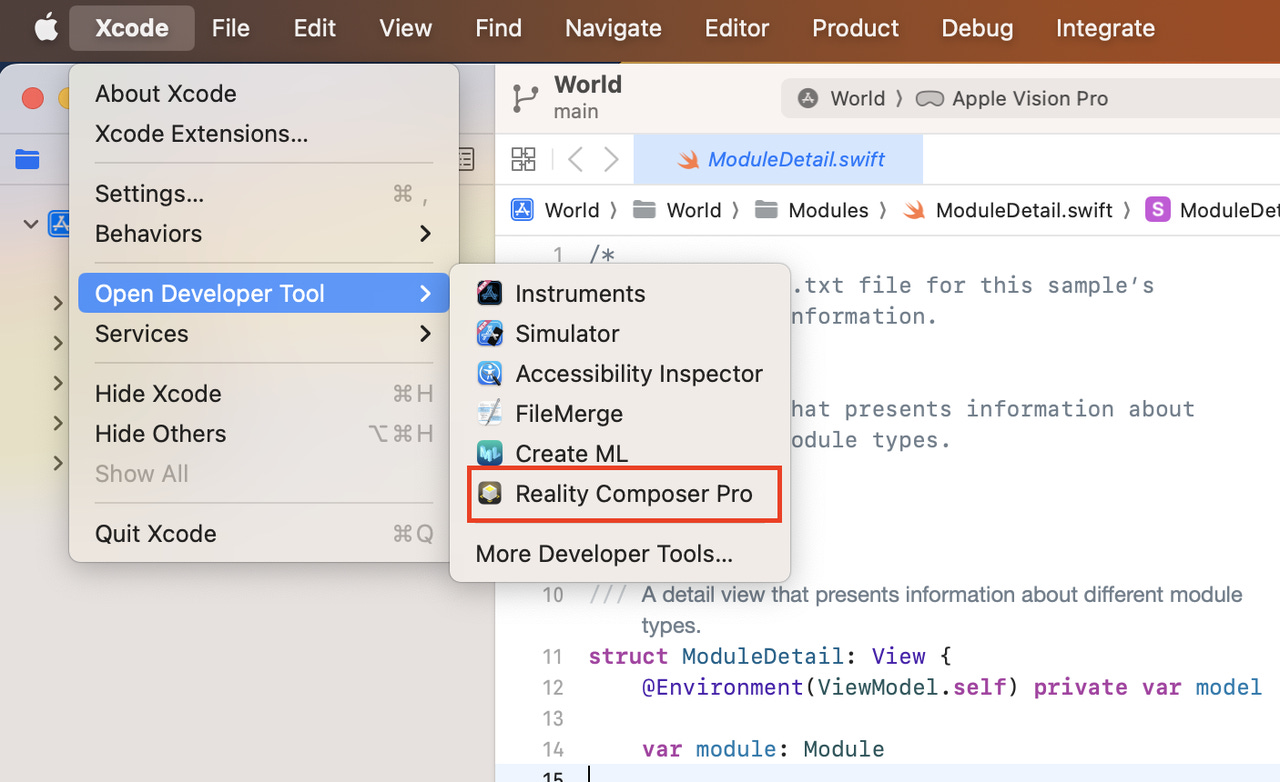Open Accessibility Inspector tool
Viewport: 1280px width, 782px height.
click(x=619, y=373)
